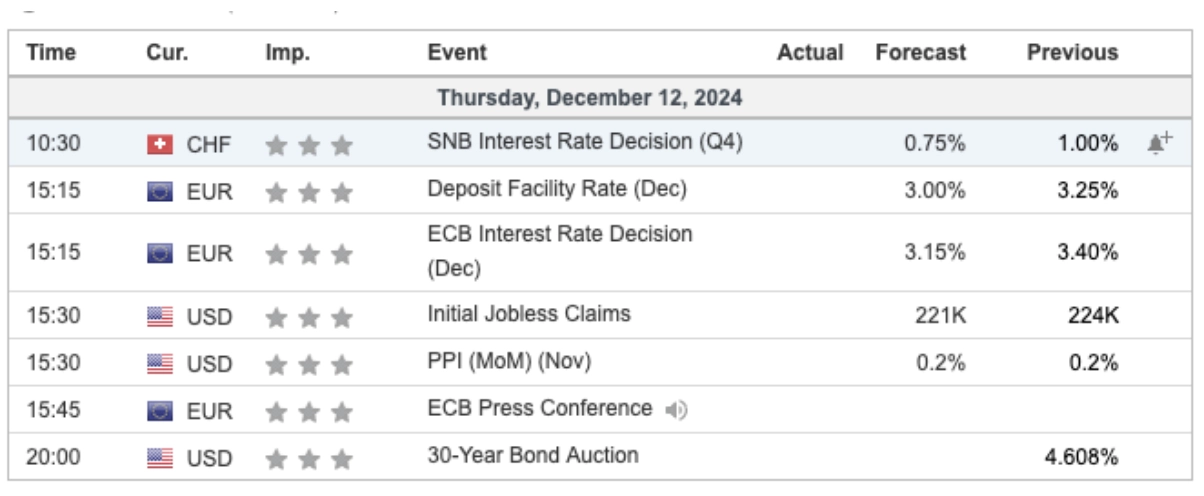1204x496 pixels.
Task: Click importance stars for SNB Interest Rate Decision
Action: [x=309, y=145]
